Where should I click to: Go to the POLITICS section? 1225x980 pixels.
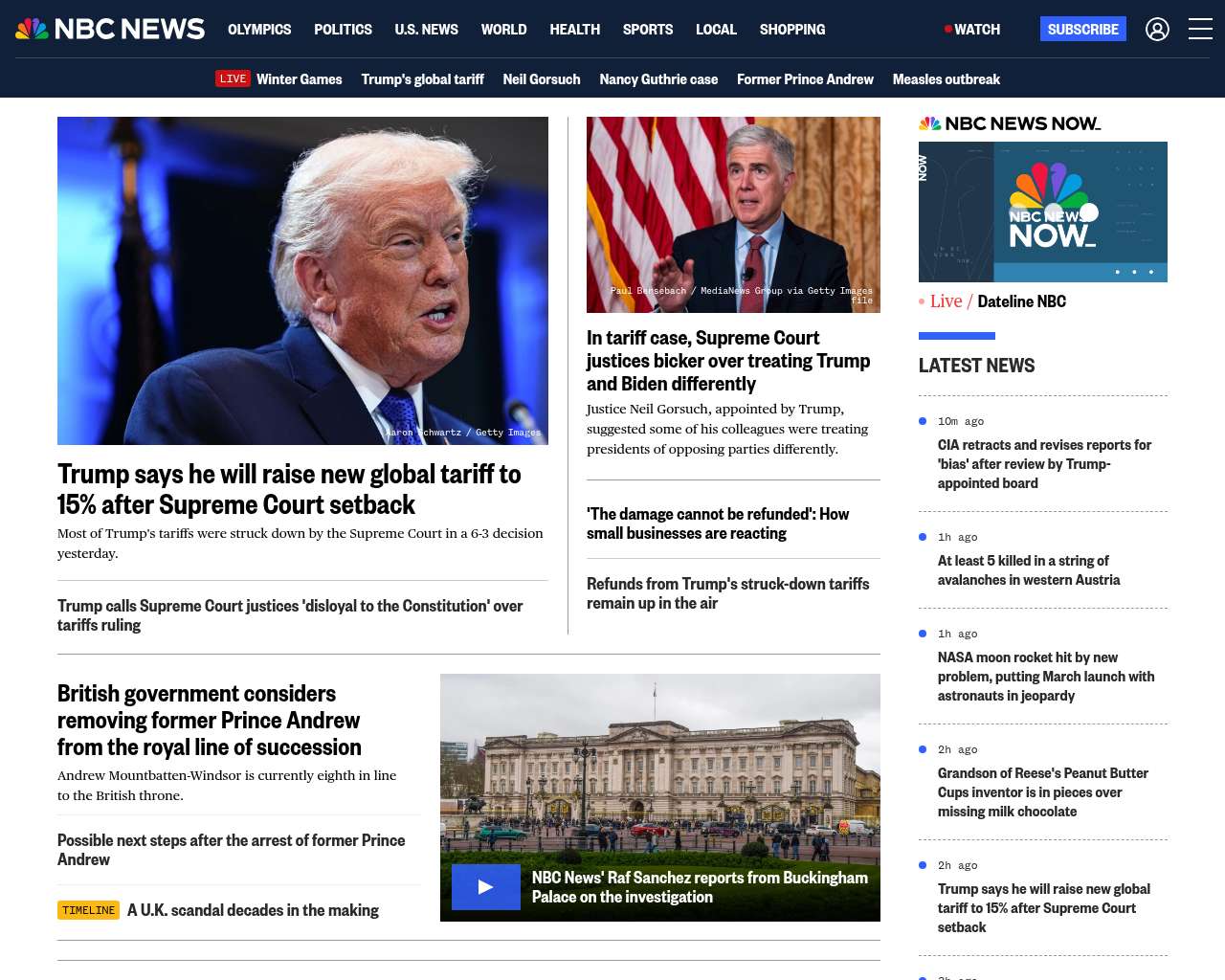[x=343, y=30]
